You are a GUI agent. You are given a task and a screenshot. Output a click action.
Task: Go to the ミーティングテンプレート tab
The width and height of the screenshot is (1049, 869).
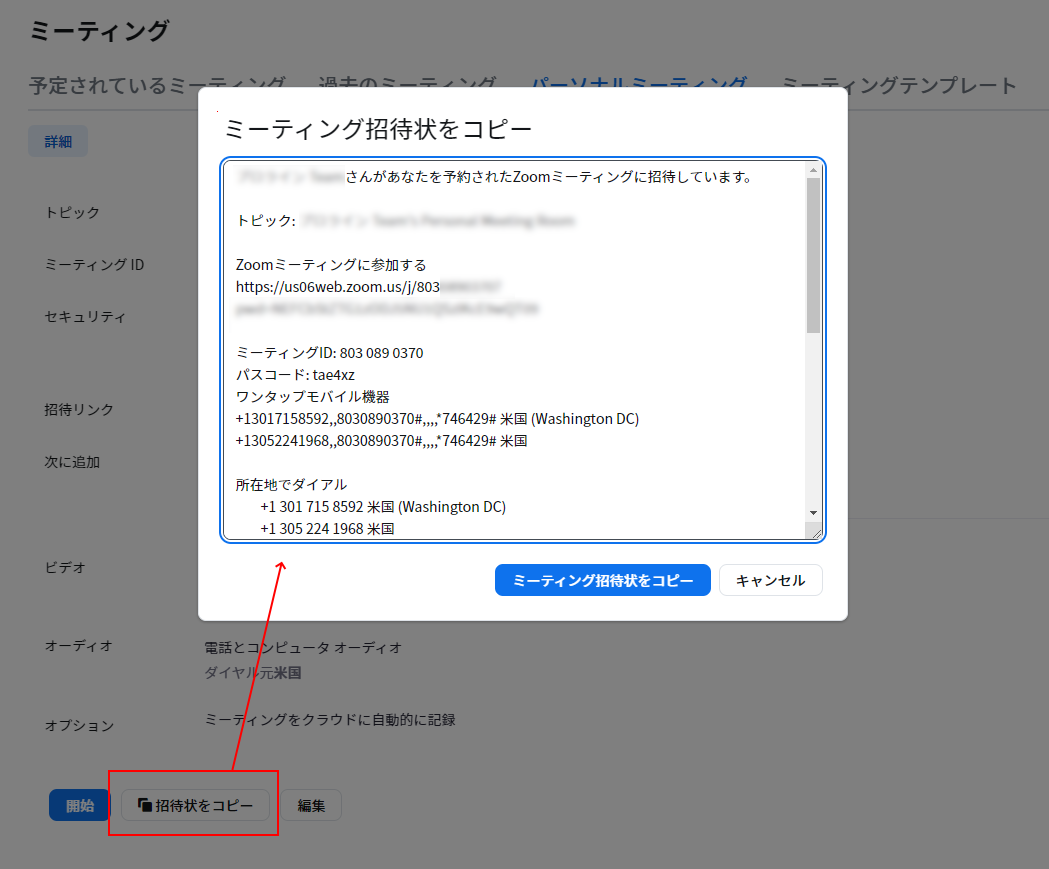[x=899, y=85]
